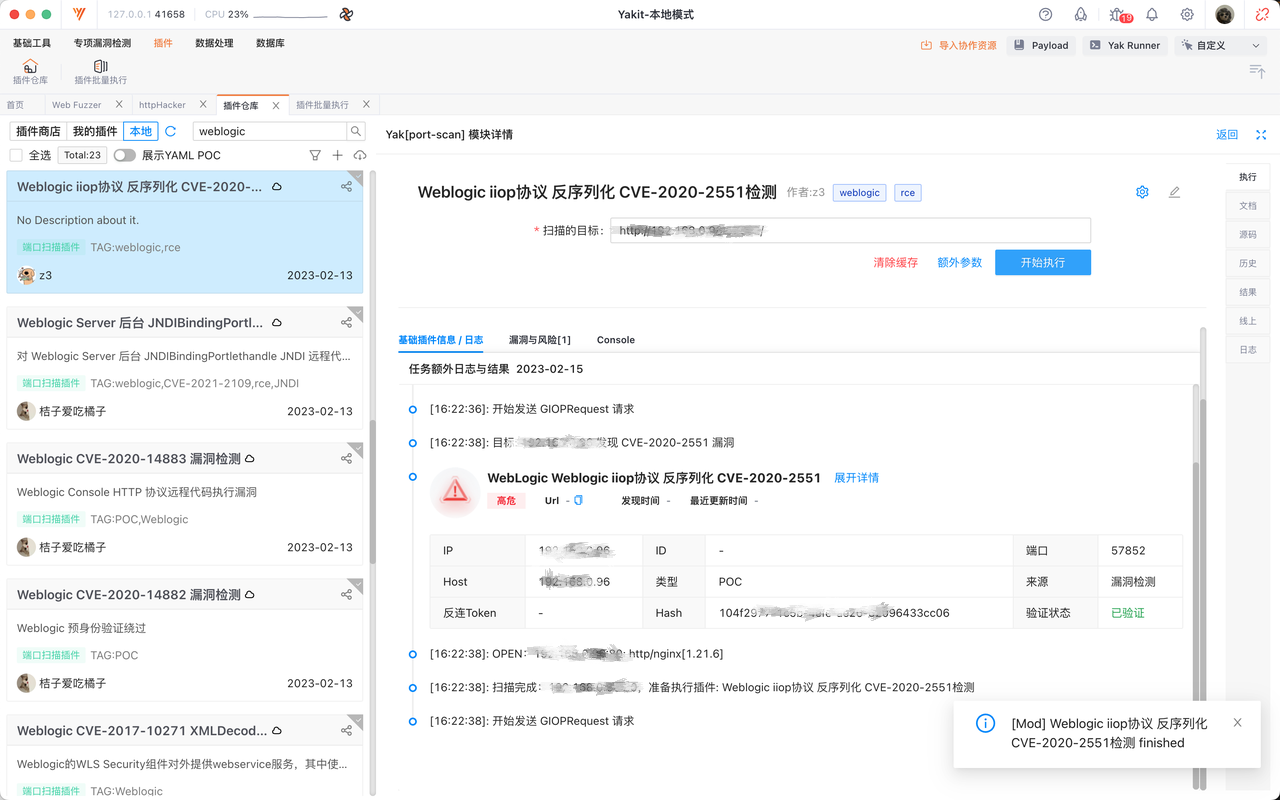This screenshot has width=1280, height=800.
Task: Switch to the Web Fuzzer tab
Action: (x=77, y=104)
